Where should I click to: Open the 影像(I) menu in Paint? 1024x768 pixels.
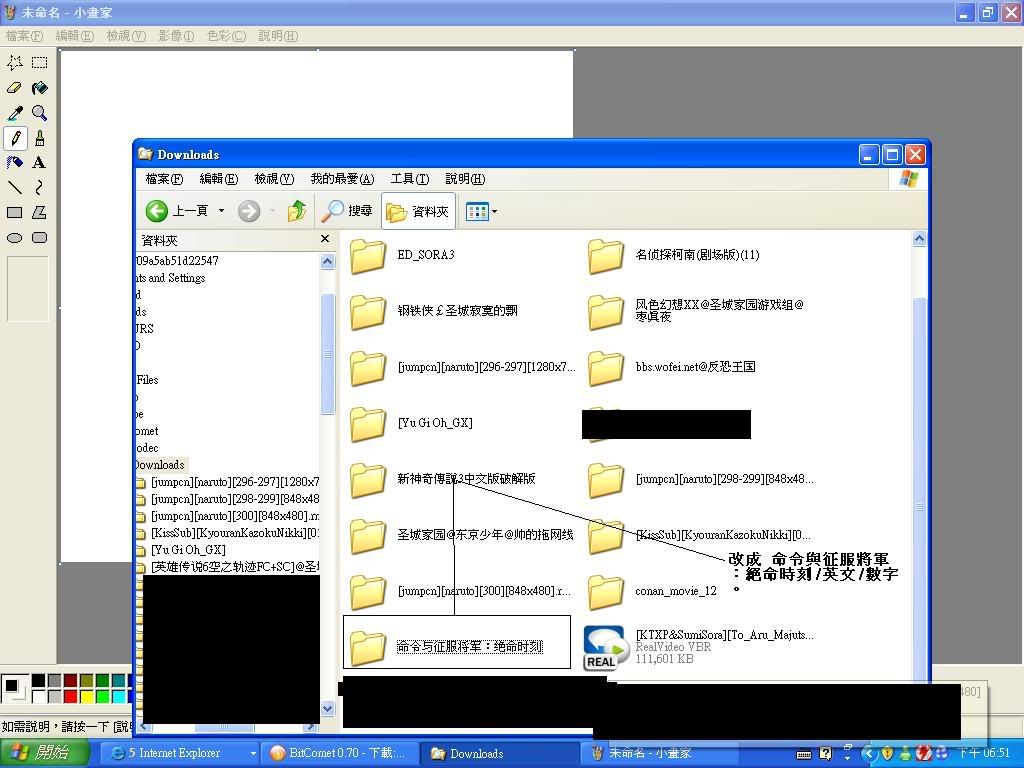(x=174, y=36)
